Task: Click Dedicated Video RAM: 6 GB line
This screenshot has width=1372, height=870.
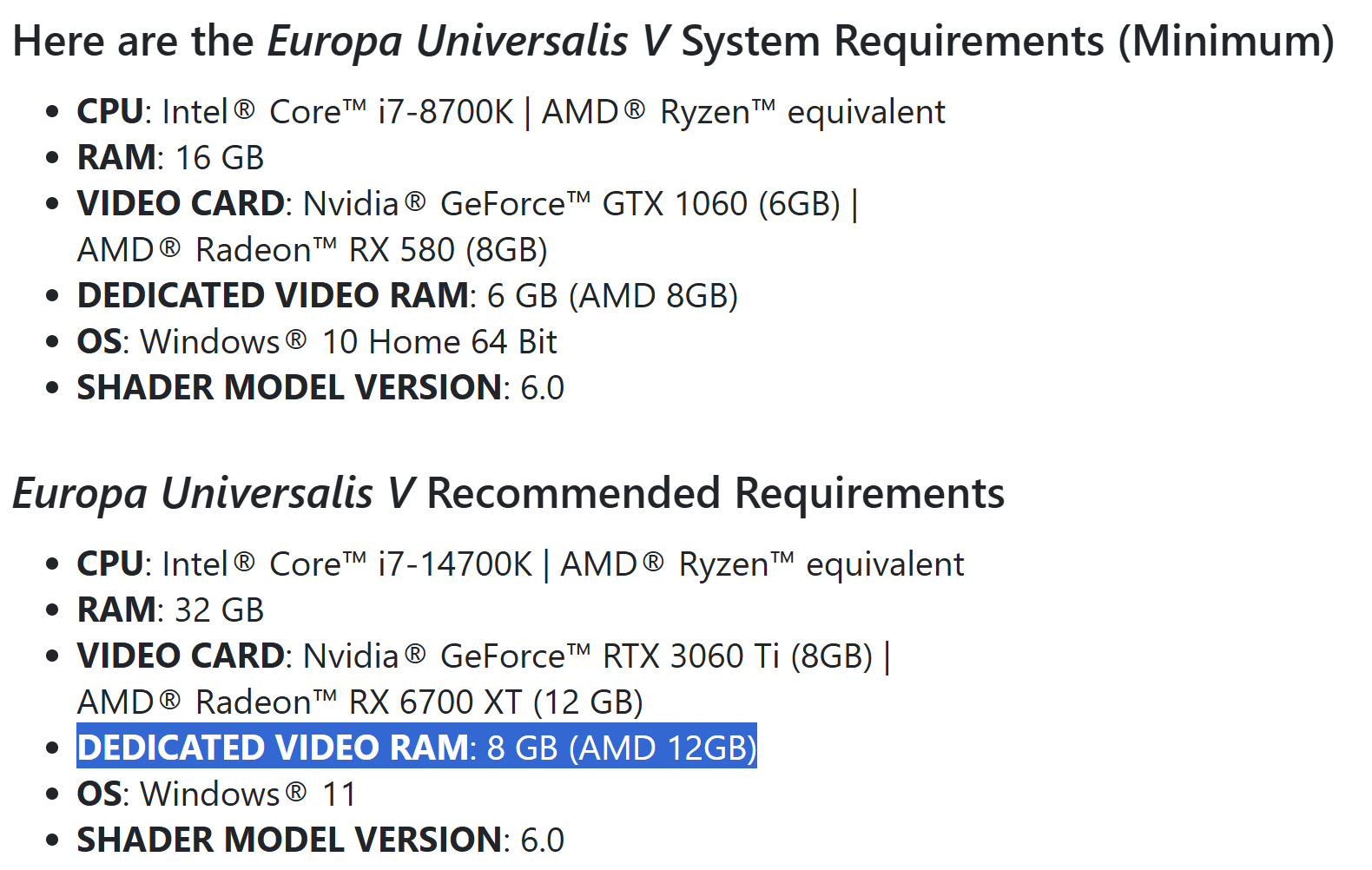Action: pyautogui.click(x=406, y=296)
